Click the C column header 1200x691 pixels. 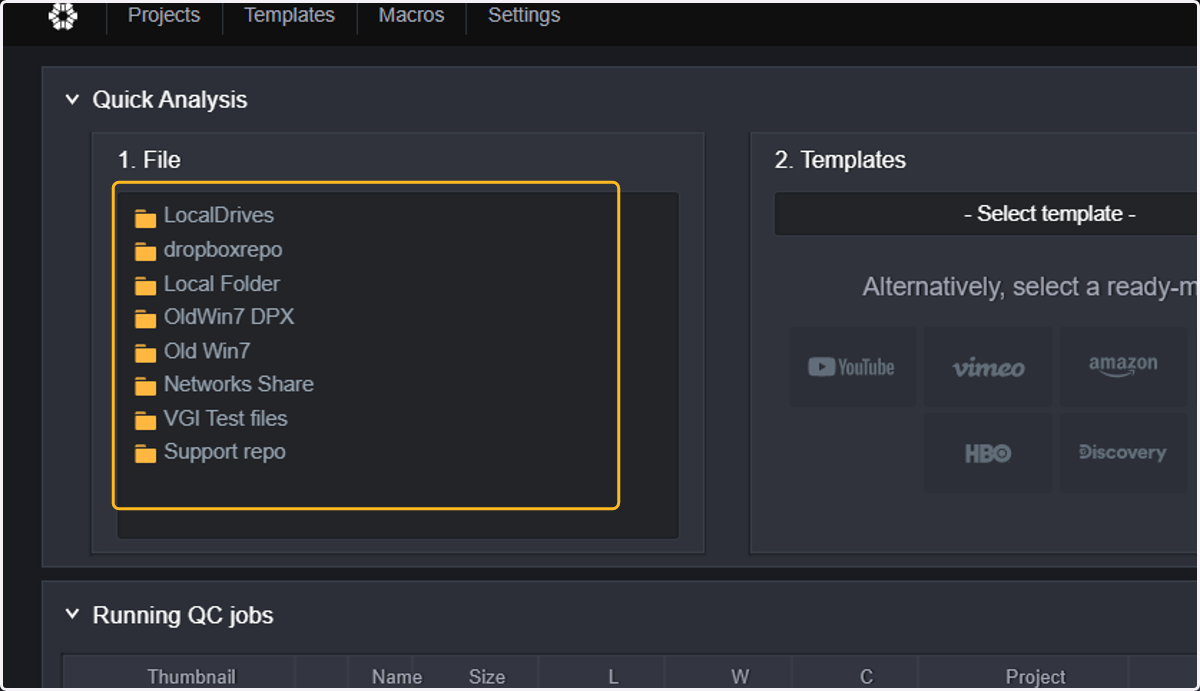tap(866, 677)
